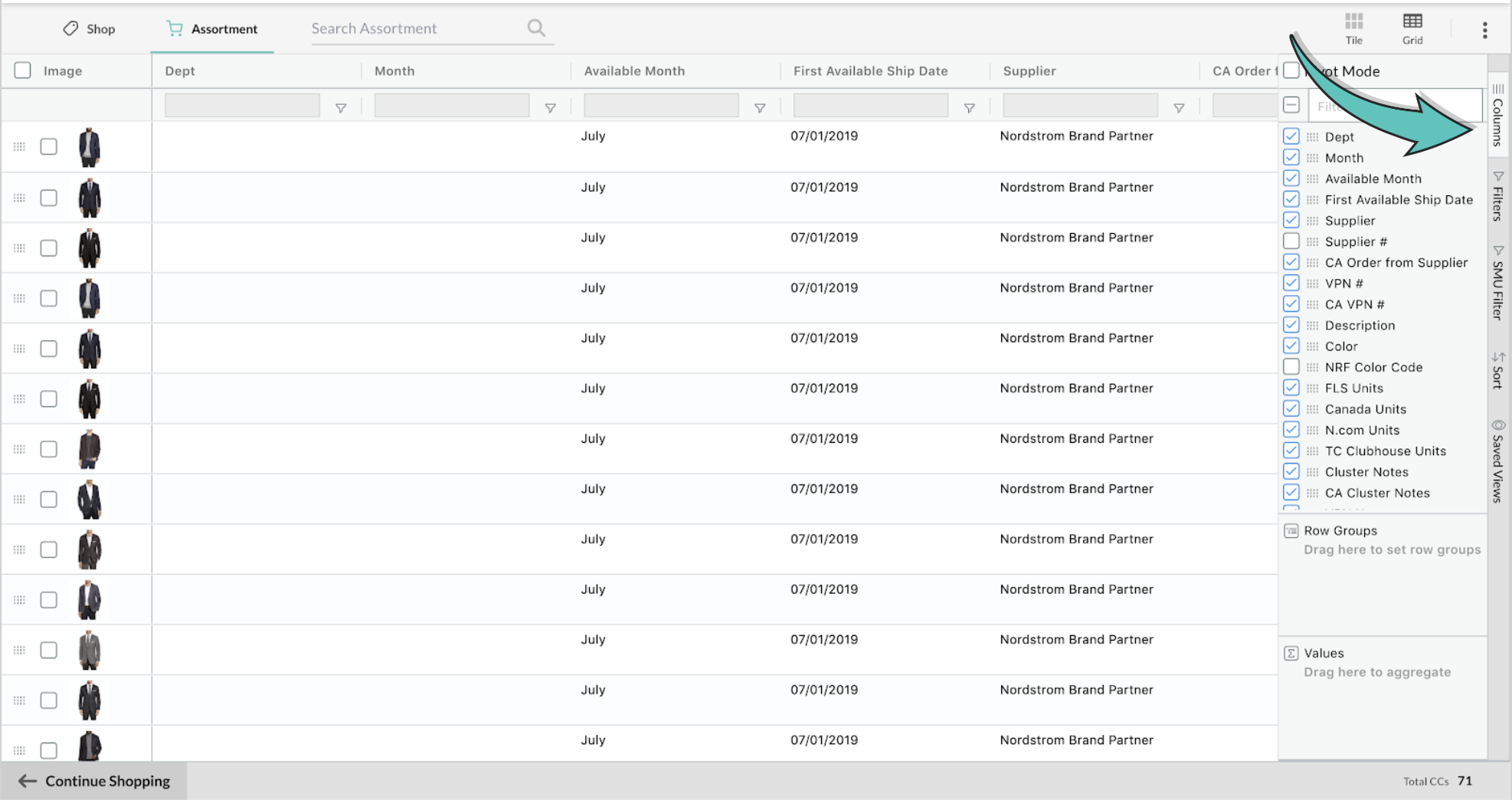The height and width of the screenshot is (800, 1512).
Task: Sort by the Dept column header
Action: point(180,70)
